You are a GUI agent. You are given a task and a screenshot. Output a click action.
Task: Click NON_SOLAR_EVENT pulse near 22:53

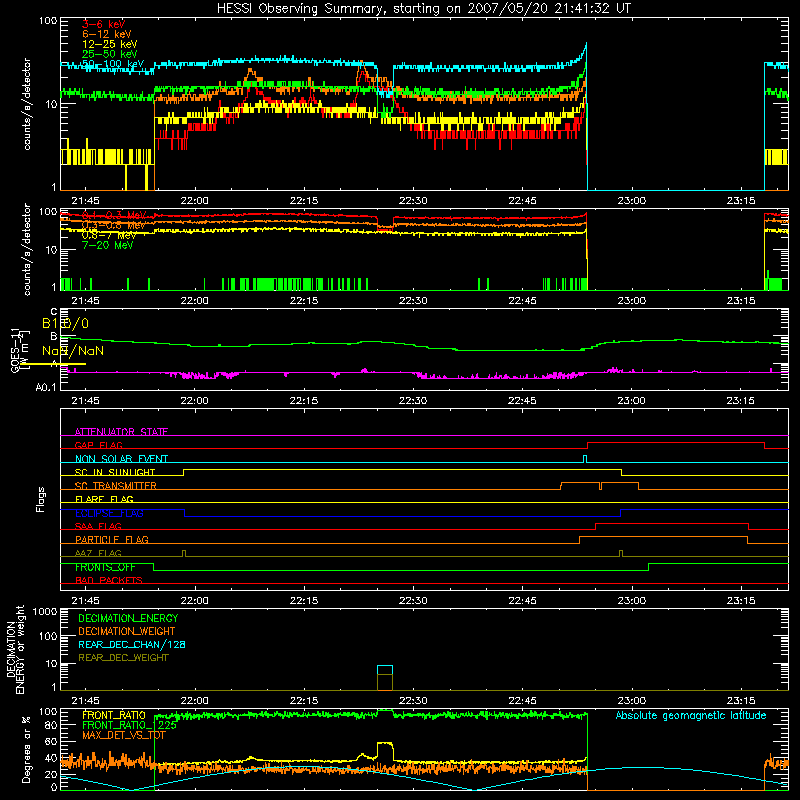[585, 459]
